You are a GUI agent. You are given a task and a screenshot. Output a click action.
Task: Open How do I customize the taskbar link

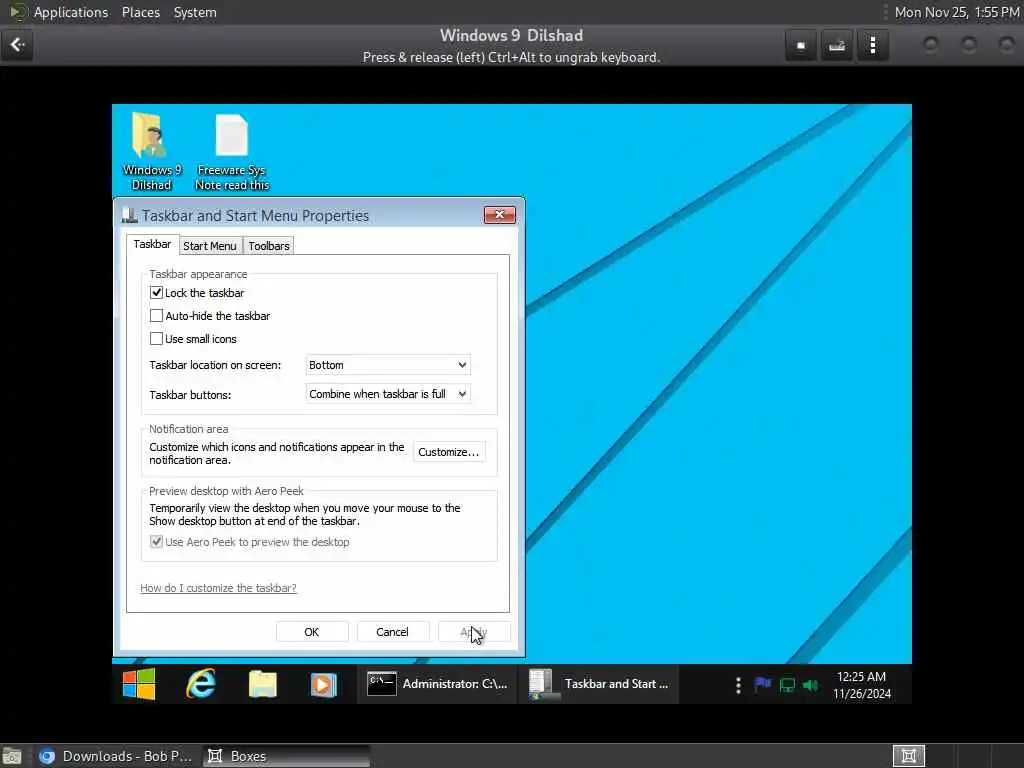218,588
